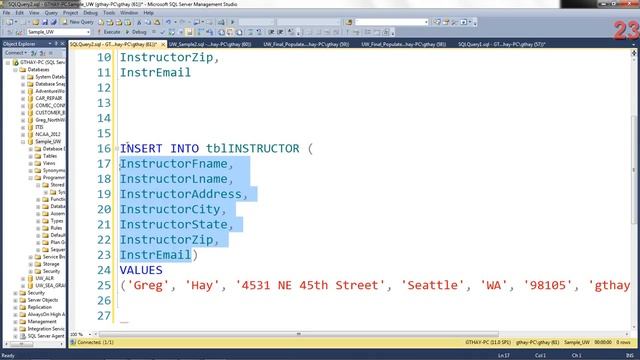Expand the Views folder under Sample_UW
The width and height of the screenshot is (640, 360).
tap(30, 163)
